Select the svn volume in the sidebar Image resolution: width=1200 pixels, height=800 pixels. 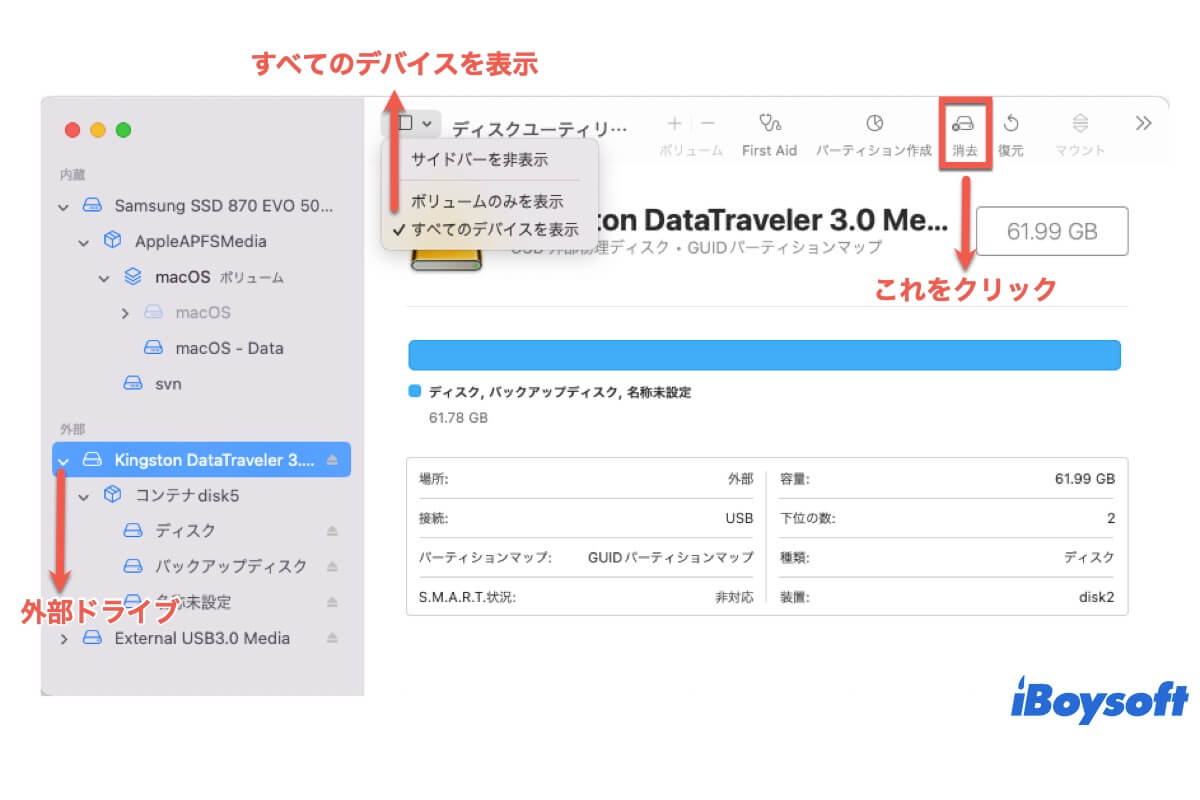(167, 383)
